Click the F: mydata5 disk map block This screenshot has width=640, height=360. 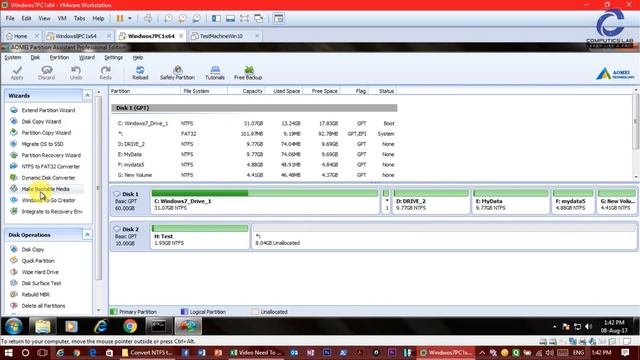pyautogui.click(x=573, y=201)
